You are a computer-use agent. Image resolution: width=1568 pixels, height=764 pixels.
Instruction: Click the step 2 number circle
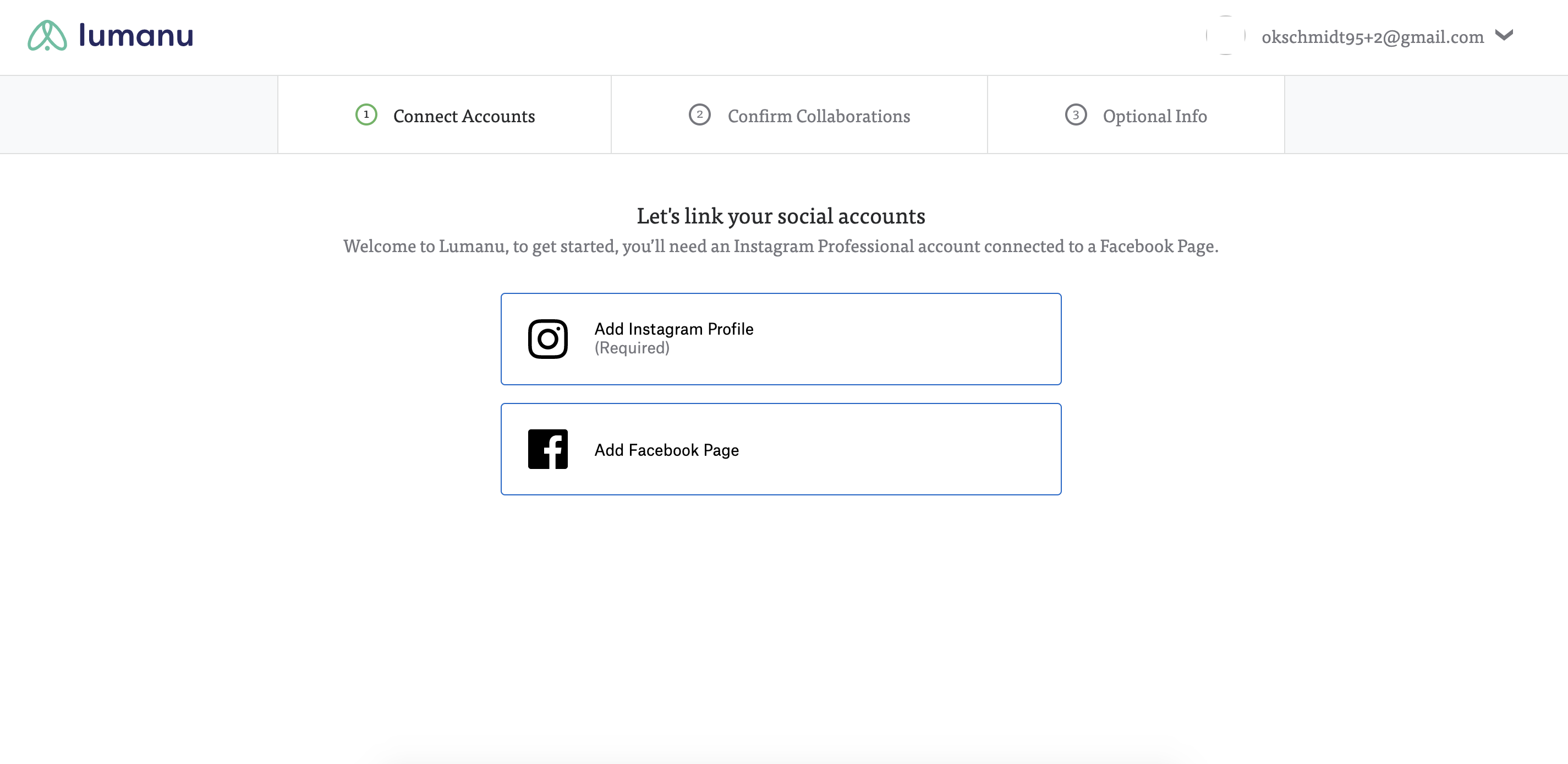click(699, 114)
